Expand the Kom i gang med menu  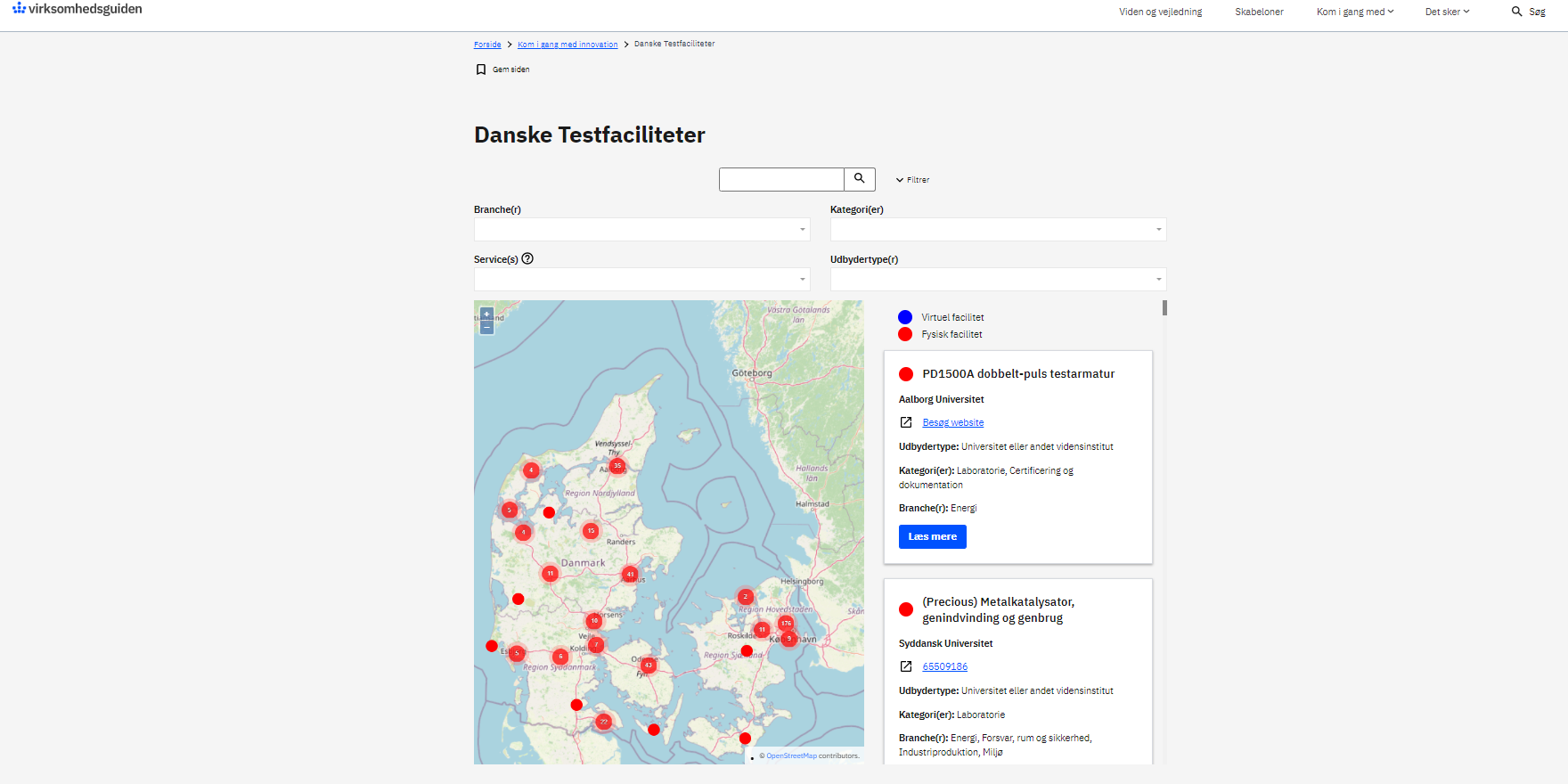[1355, 12]
